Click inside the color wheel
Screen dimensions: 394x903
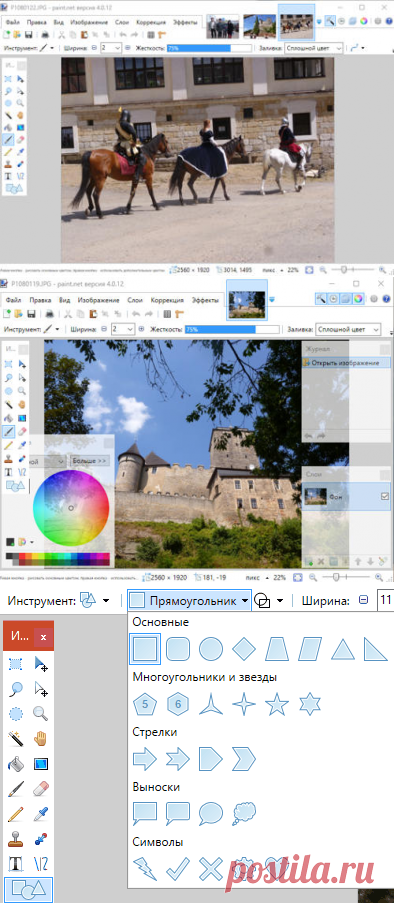pos(71,507)
